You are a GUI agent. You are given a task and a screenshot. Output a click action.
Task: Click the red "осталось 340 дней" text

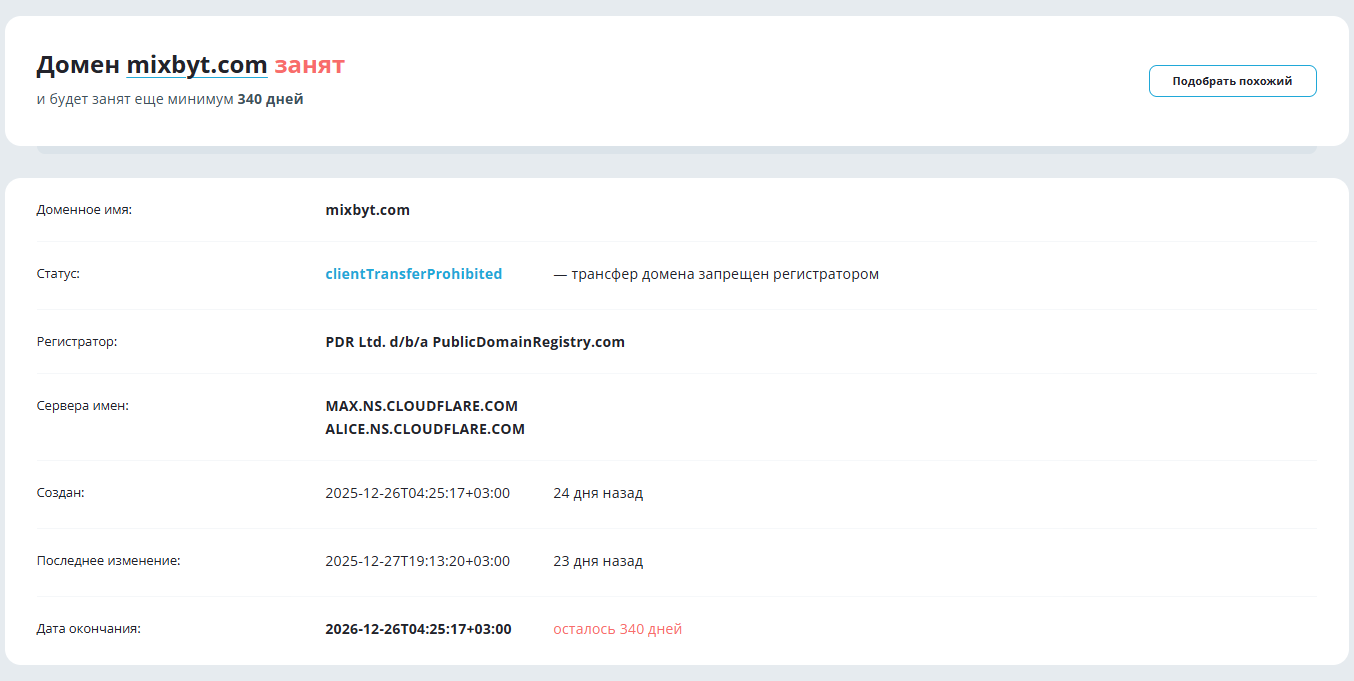point(618,629)
